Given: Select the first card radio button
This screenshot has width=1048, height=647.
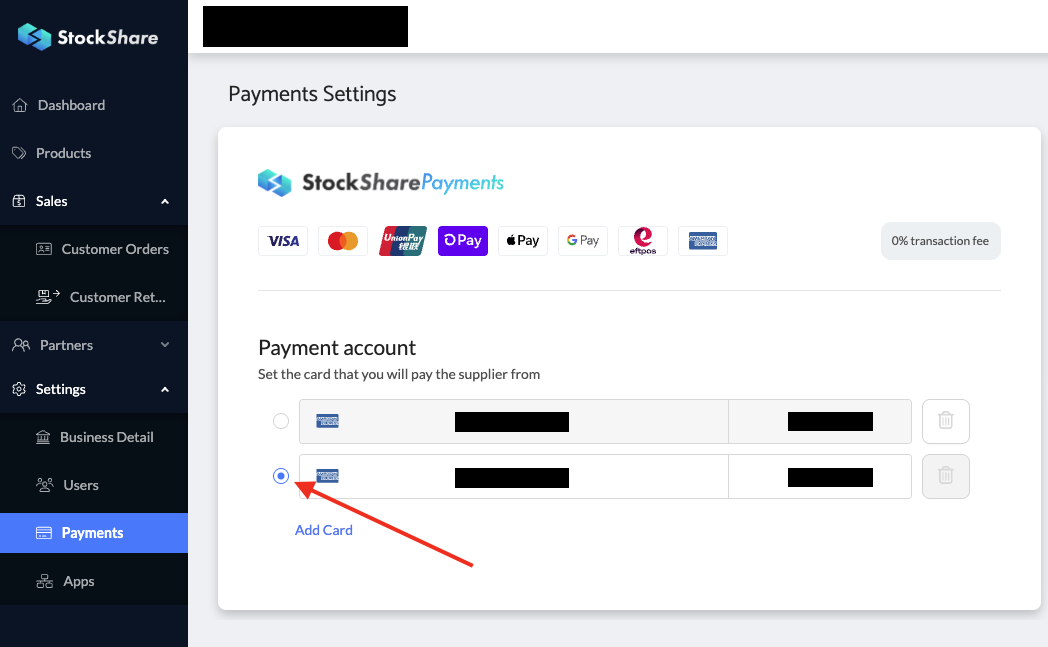Looking at the screenshot, I should [281, 421].
